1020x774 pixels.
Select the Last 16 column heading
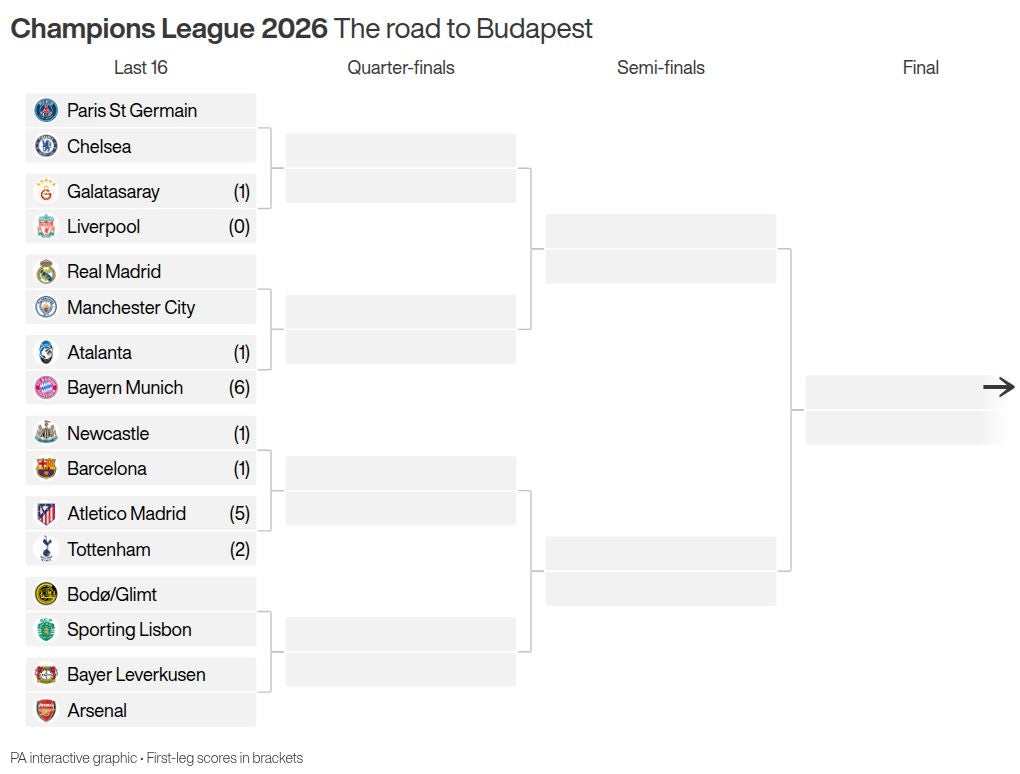pyautogui.click(x=141, y=68)
